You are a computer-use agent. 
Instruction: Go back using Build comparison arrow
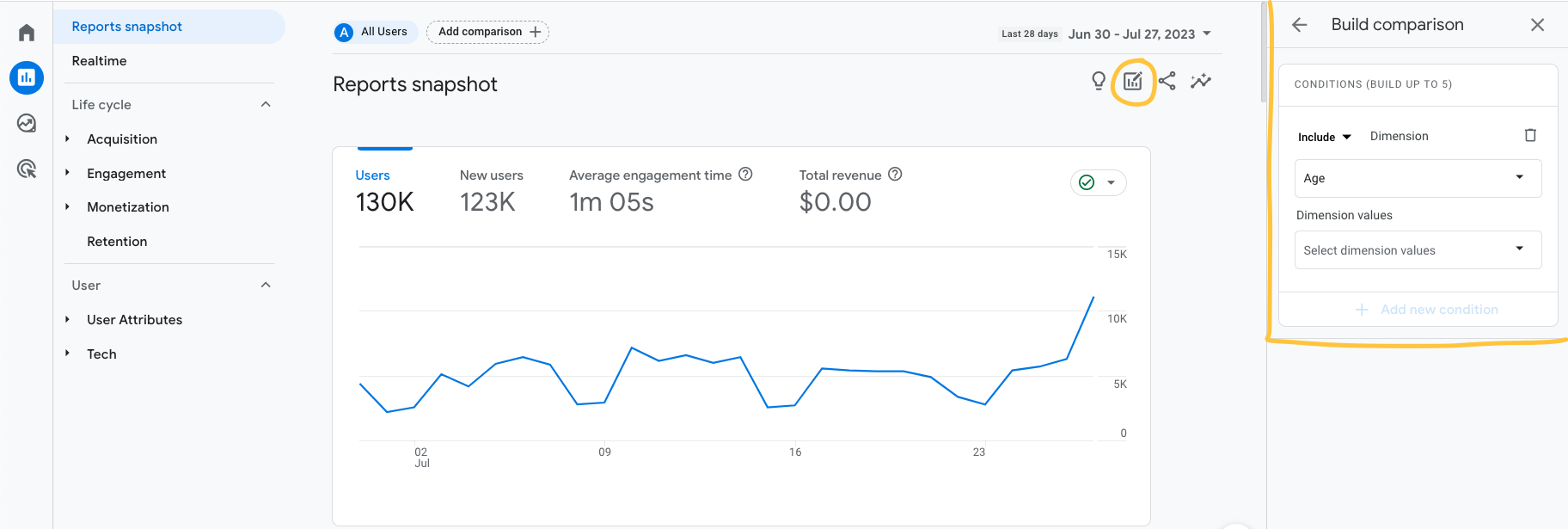tap(1300, 25)
